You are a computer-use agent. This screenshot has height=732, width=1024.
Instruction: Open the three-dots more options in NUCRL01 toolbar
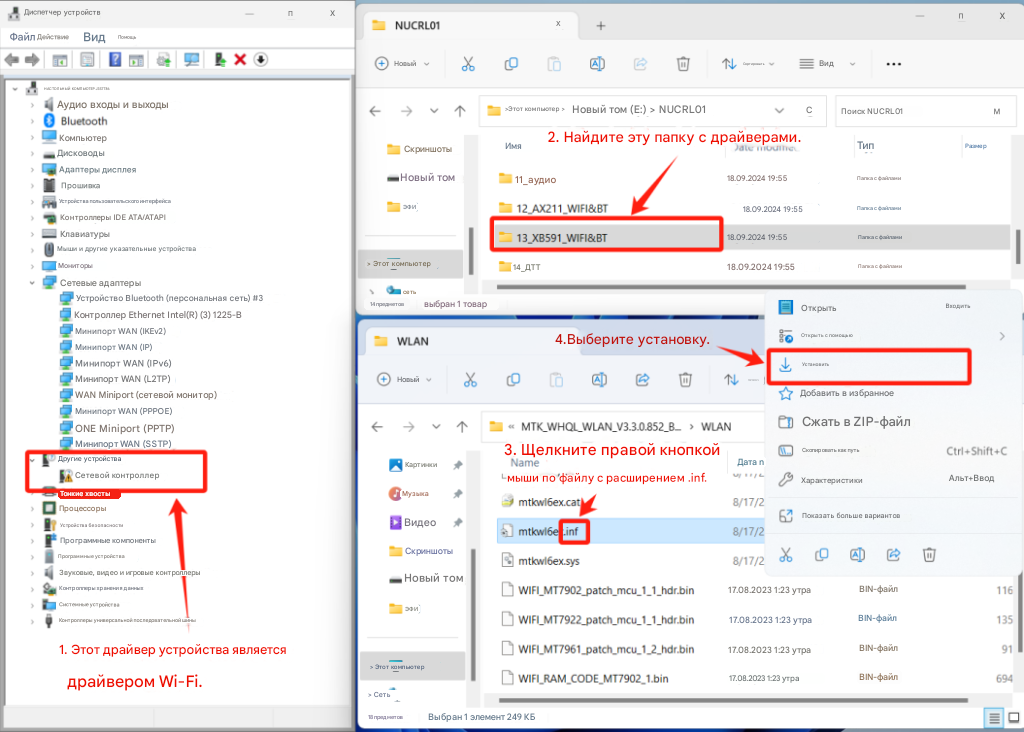(893, 64)
